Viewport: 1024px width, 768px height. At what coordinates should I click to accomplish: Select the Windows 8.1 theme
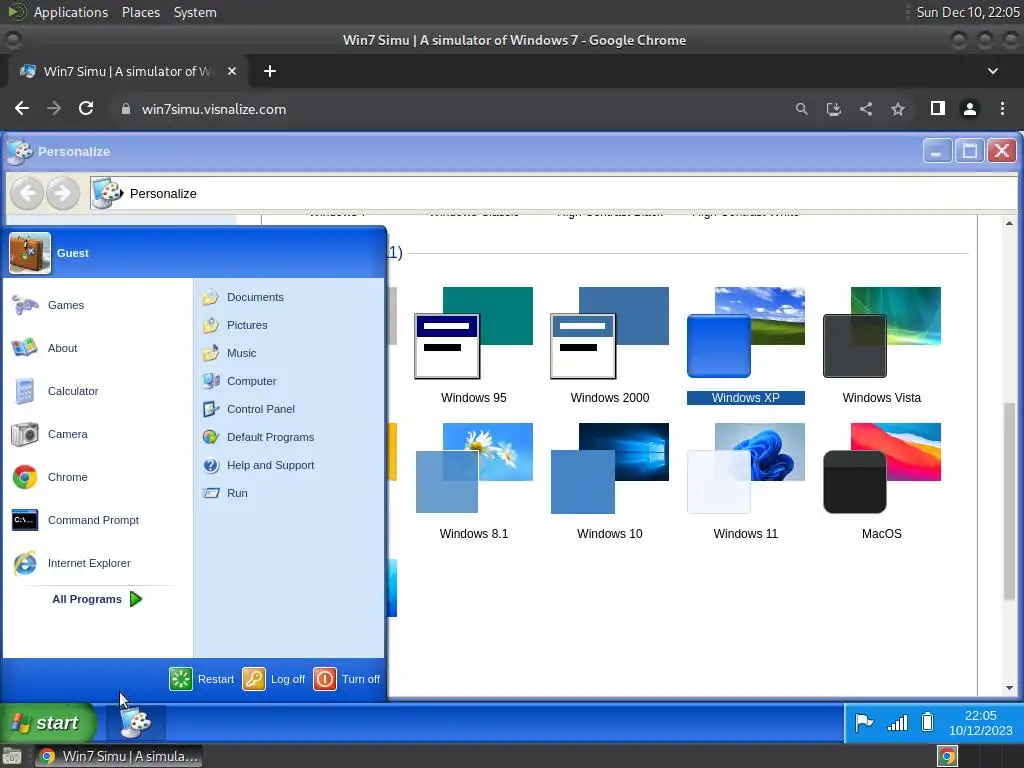pos(473,482)
